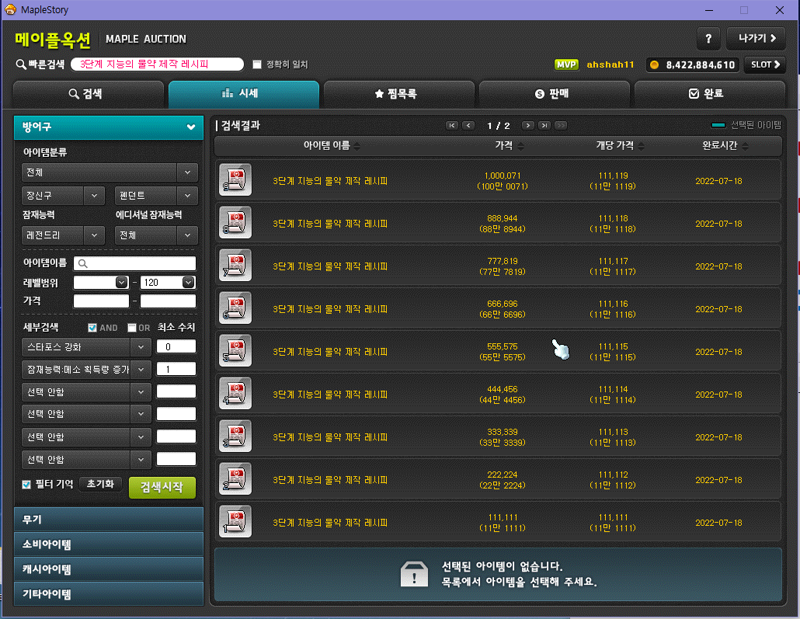Click the 메소 획득량 증가 최소 수치 field
This screenshot has width=800, height=619.
[x=176, y=369]
